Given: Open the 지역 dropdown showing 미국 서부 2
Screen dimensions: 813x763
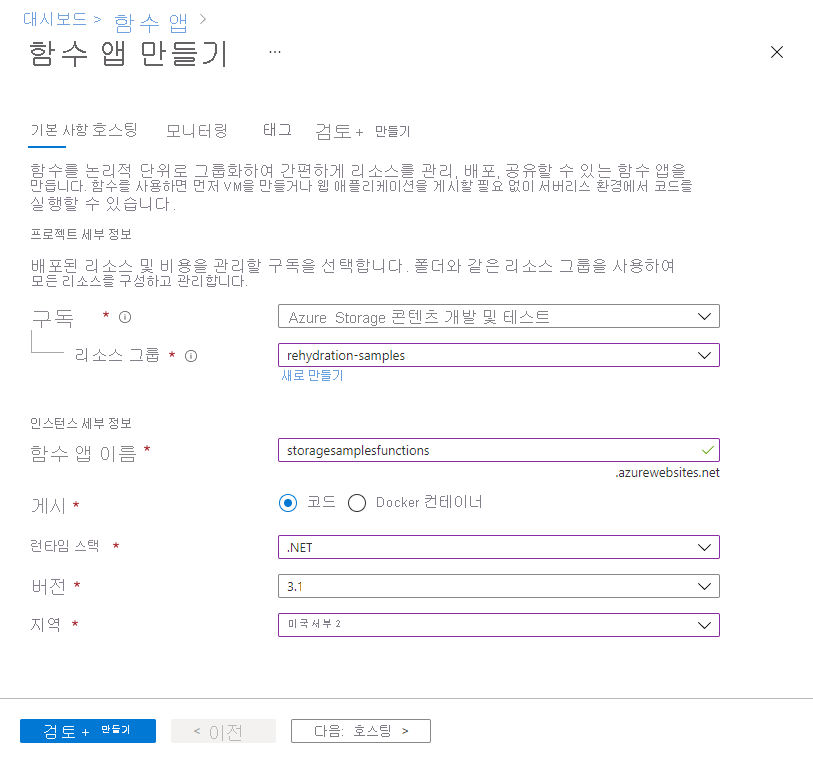Looking at the screenshot, I should (x=498, y=624).
